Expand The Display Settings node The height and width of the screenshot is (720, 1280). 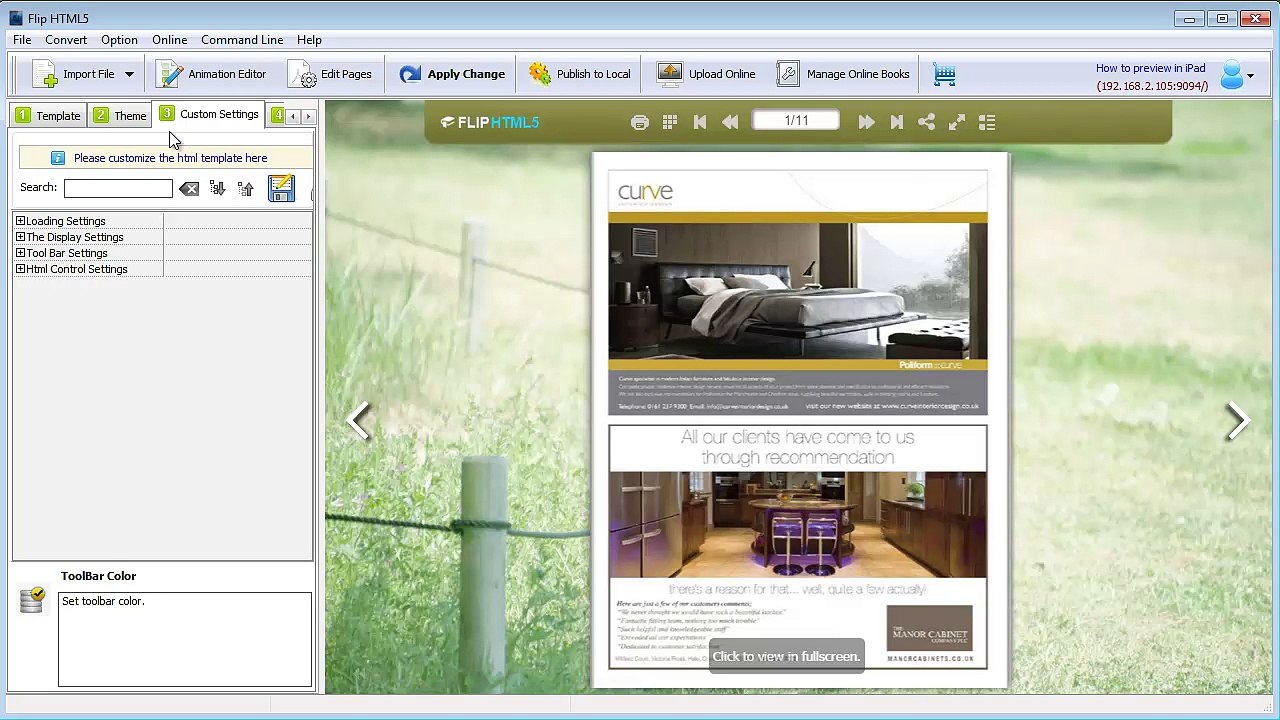(20, 237)
